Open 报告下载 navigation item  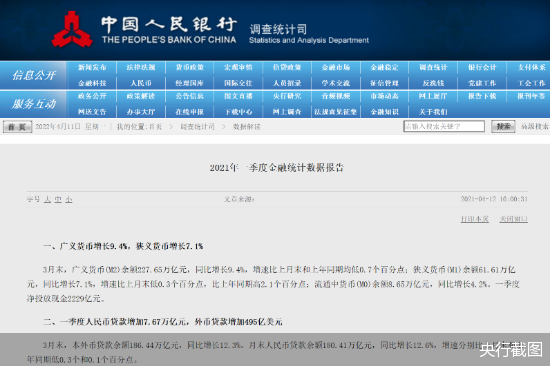click(482, 96)
